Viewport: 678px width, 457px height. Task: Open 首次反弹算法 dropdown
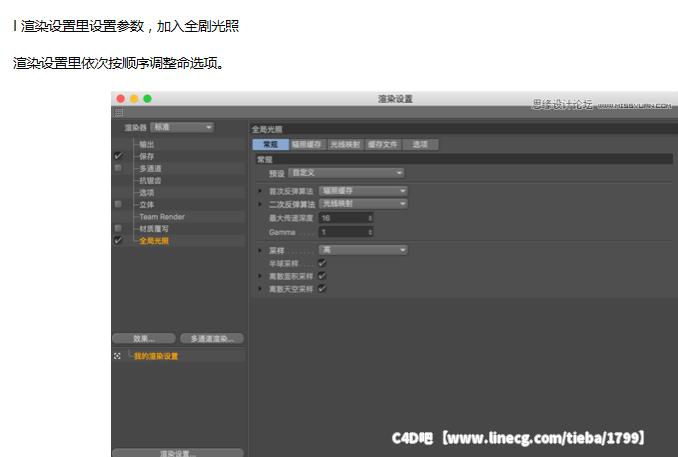[x=363, y=191]
